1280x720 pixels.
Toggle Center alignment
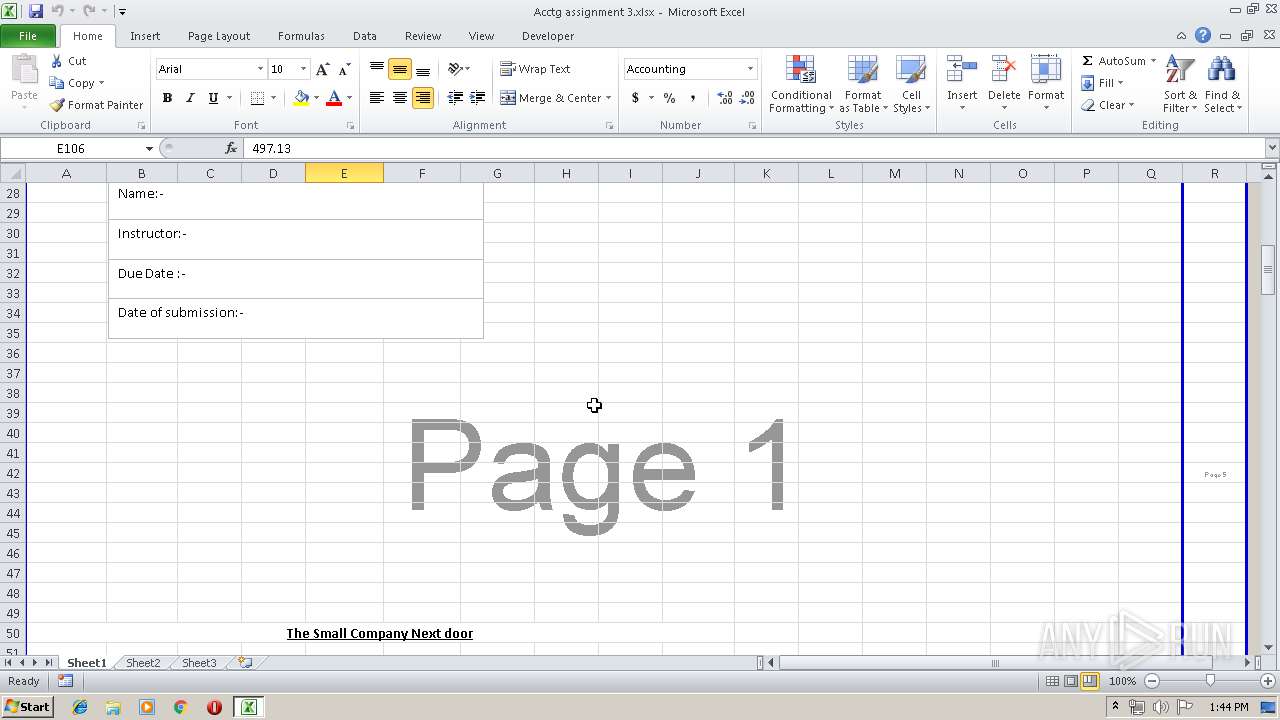click(x=400, y=98)
